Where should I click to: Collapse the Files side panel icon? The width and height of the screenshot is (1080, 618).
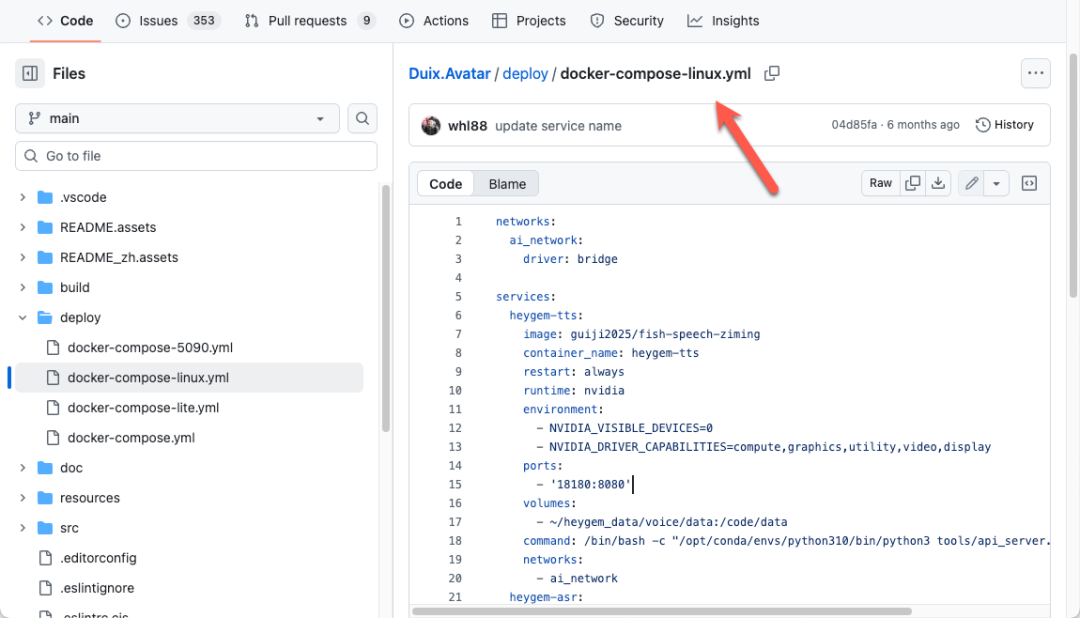point(30,73)
